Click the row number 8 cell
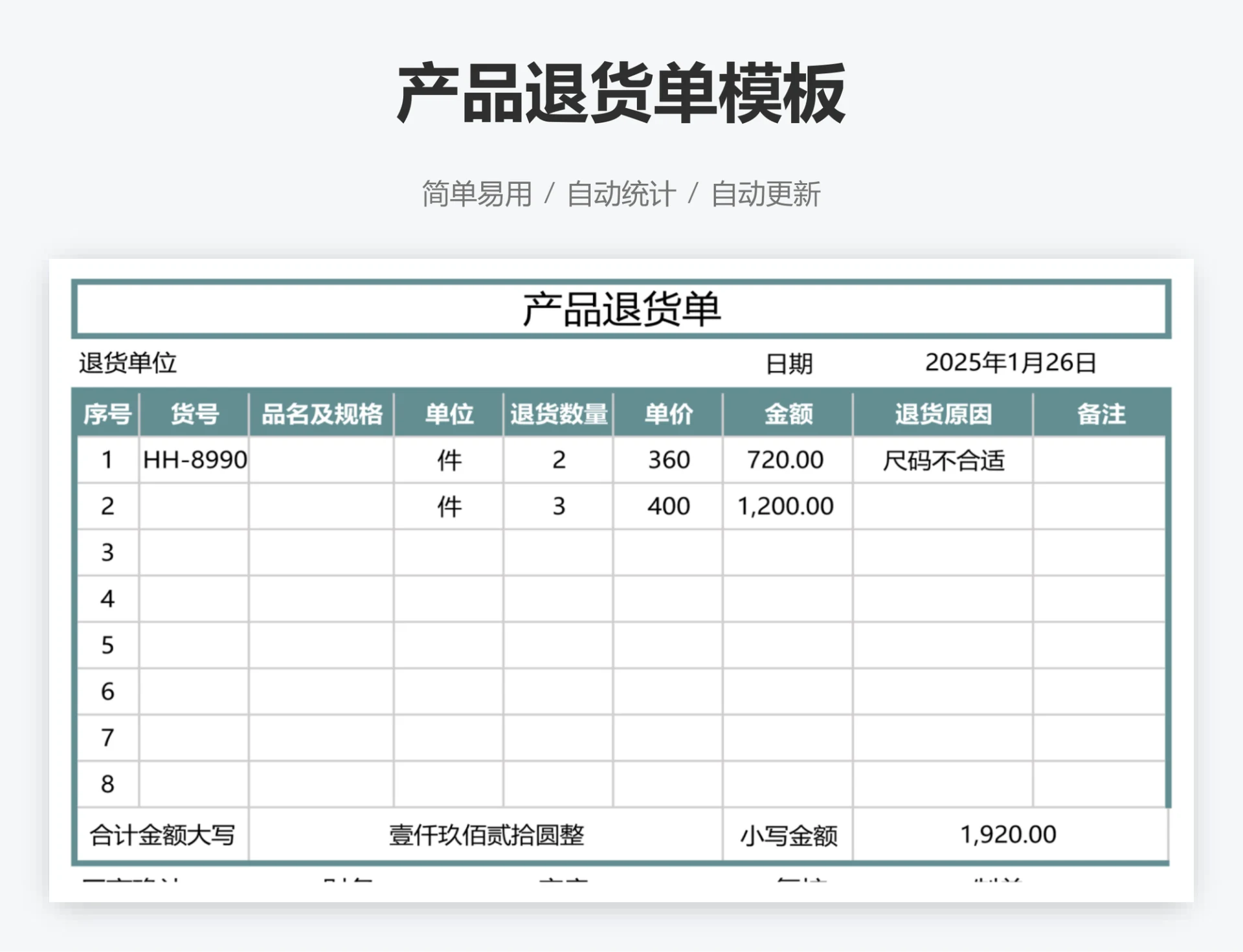Screen dimensions: 1243x952 pyautogui.click(x=107, y=784)
